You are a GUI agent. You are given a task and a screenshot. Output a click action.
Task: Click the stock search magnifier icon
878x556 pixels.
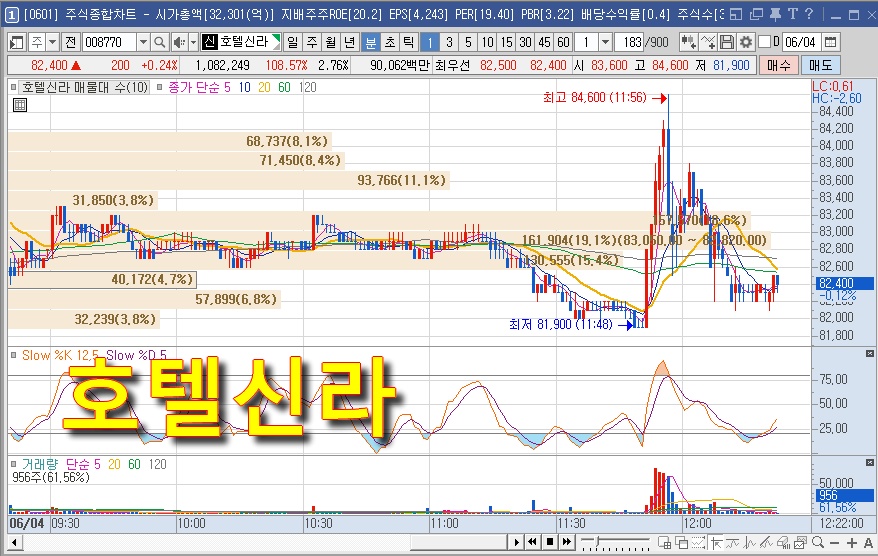(160, 42)
